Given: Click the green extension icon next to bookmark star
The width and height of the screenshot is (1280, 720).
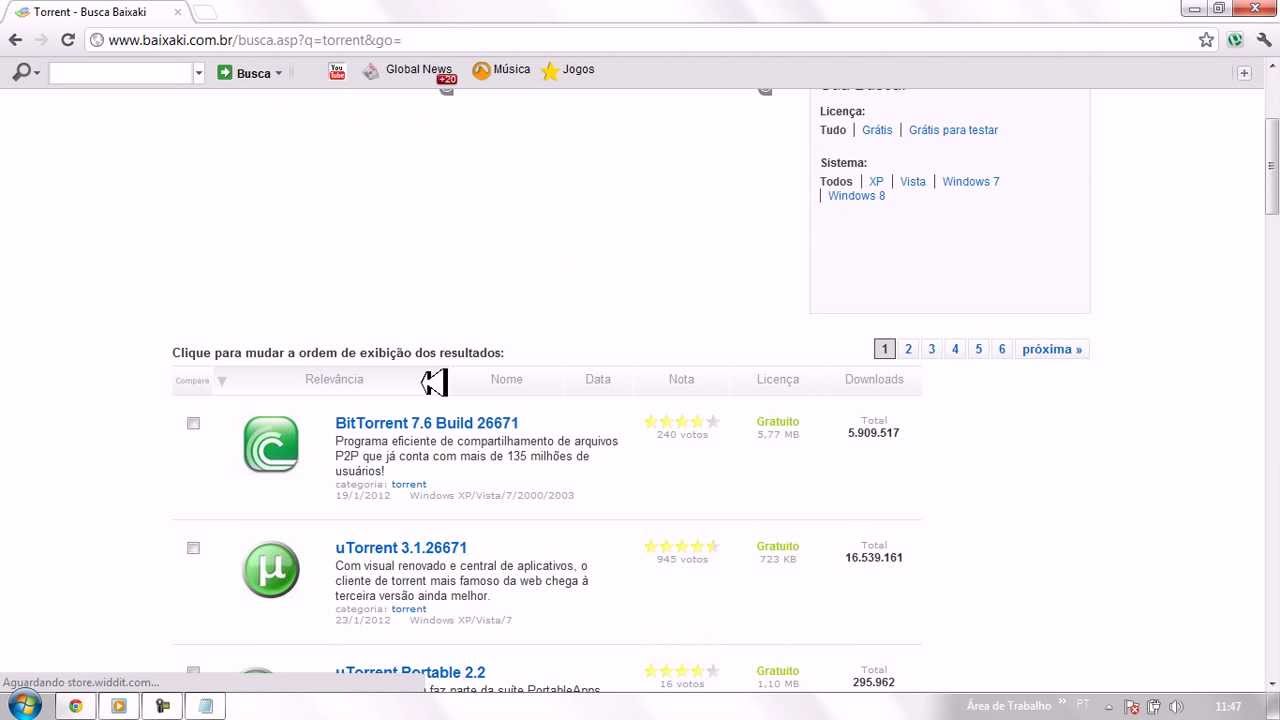Looking at the screenshot, I should pyautogui.click(x=1235, y=40).
